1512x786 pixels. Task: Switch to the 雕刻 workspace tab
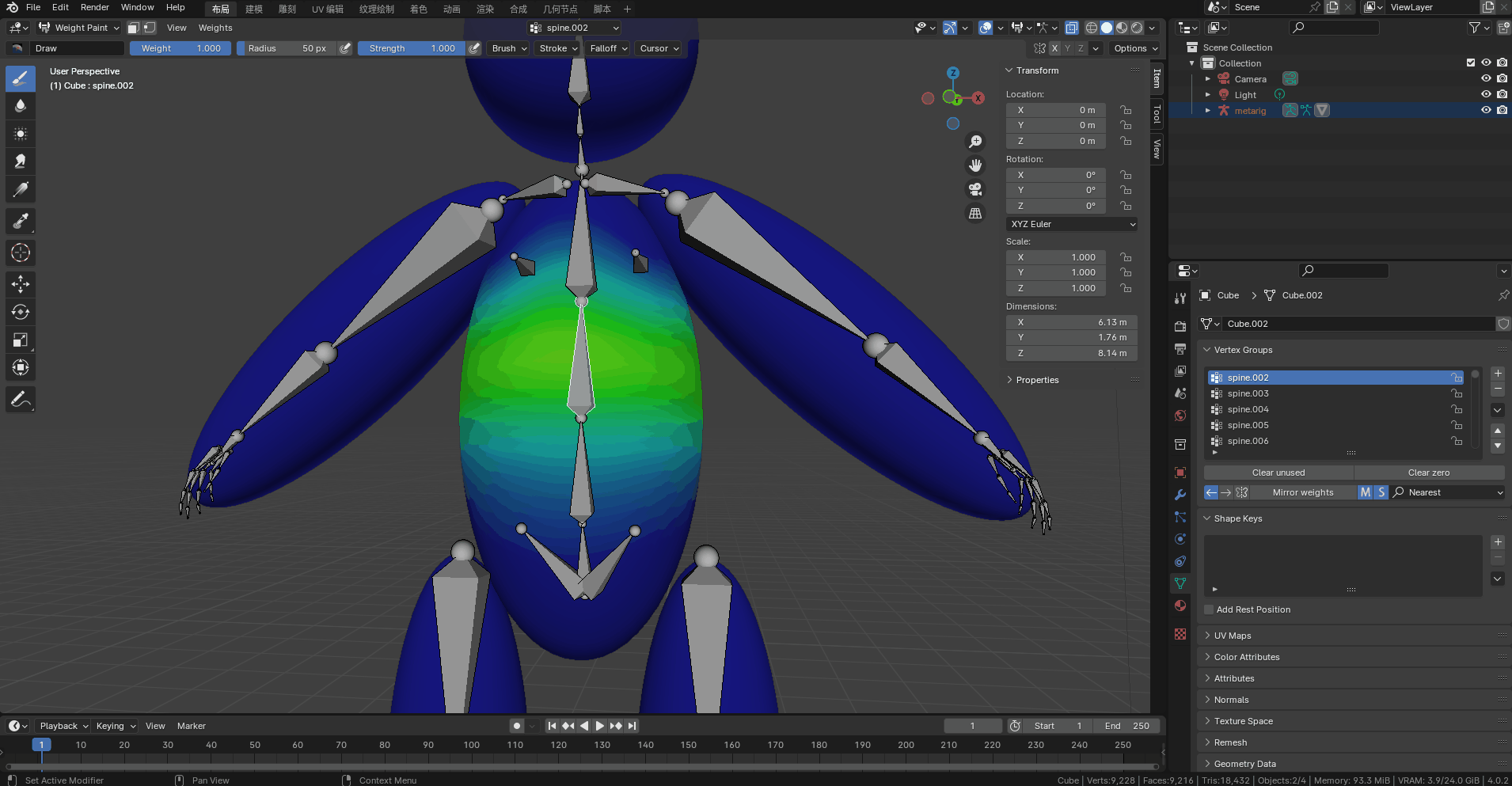287,9
